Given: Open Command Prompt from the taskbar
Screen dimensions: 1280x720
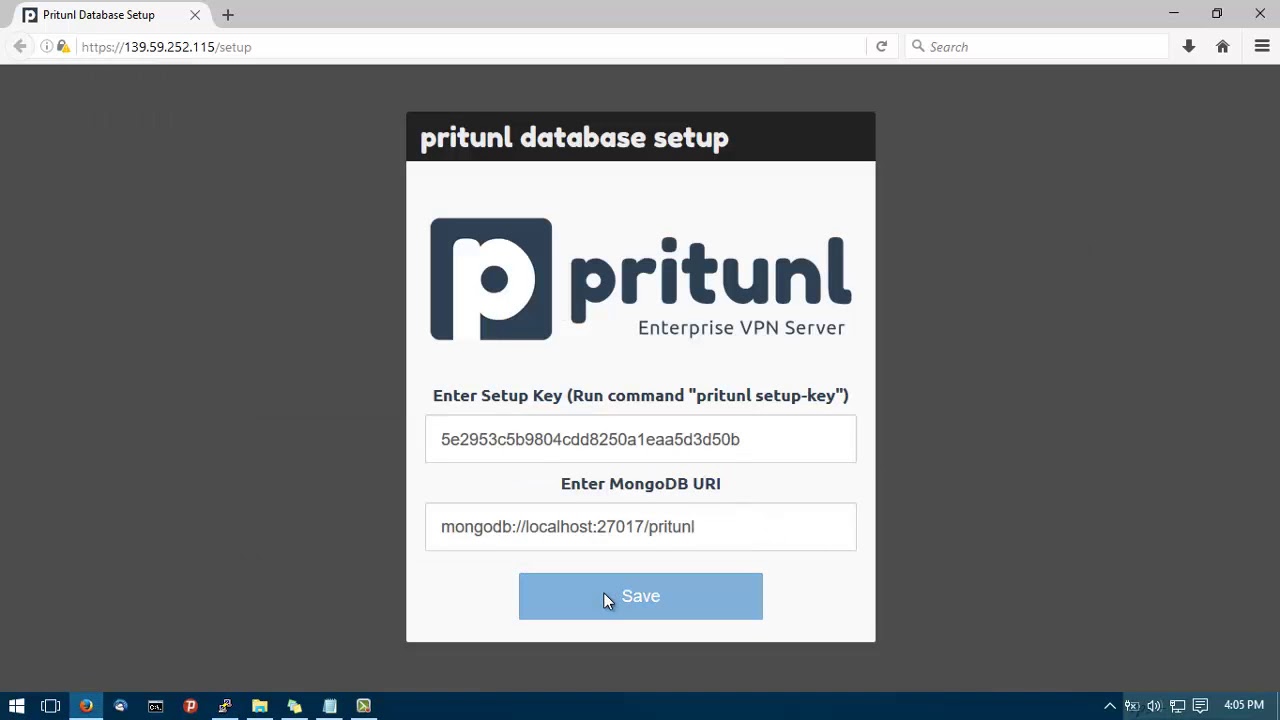Looking at the screenshot, I should pyautogui.click(x=155, y=706).
